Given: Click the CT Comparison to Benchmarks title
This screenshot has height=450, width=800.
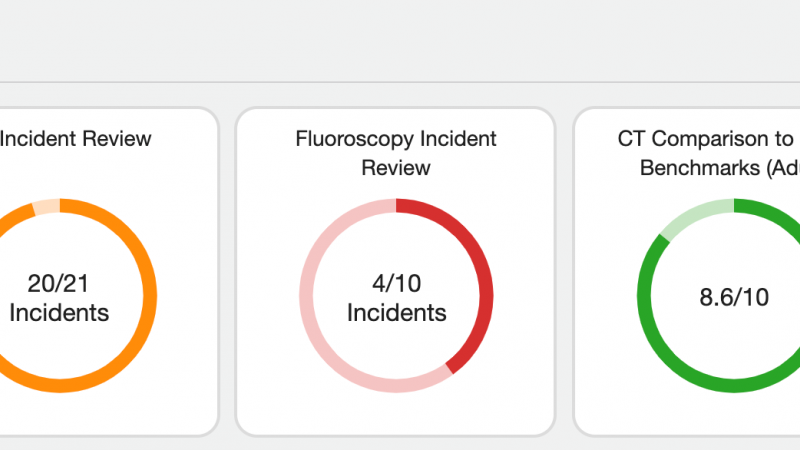Looking at the screenshot, I should tap(709, 153).
